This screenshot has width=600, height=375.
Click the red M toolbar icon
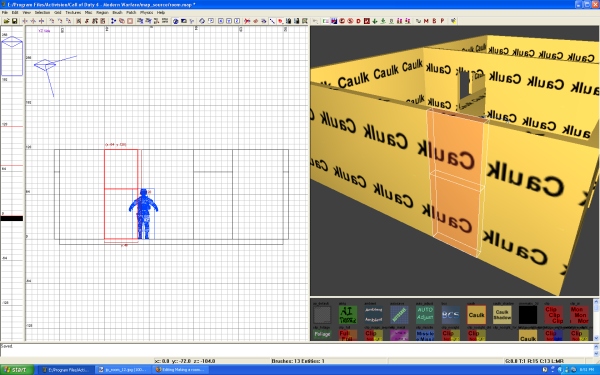pos(426,21)
